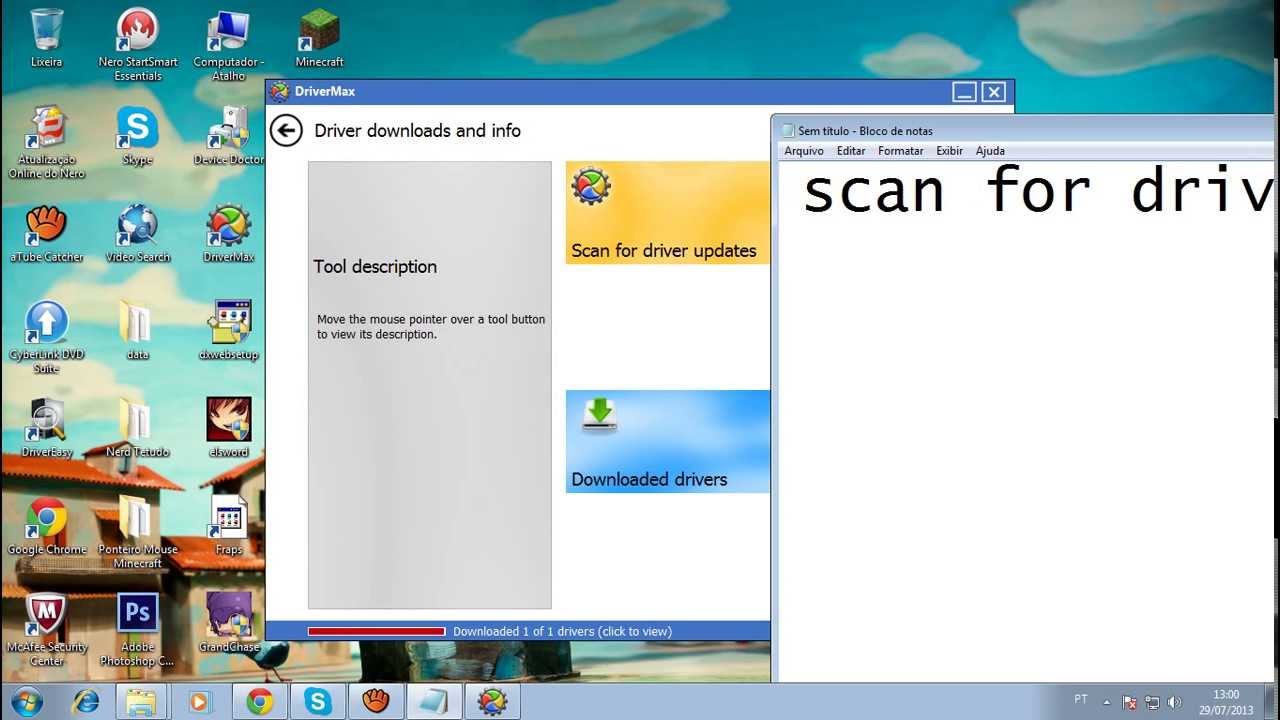The width and height of the screenshot is (1280, 720).
Task: Click Downloaded 1 of 1 drivers status
Action: click(x=562, y=631)
